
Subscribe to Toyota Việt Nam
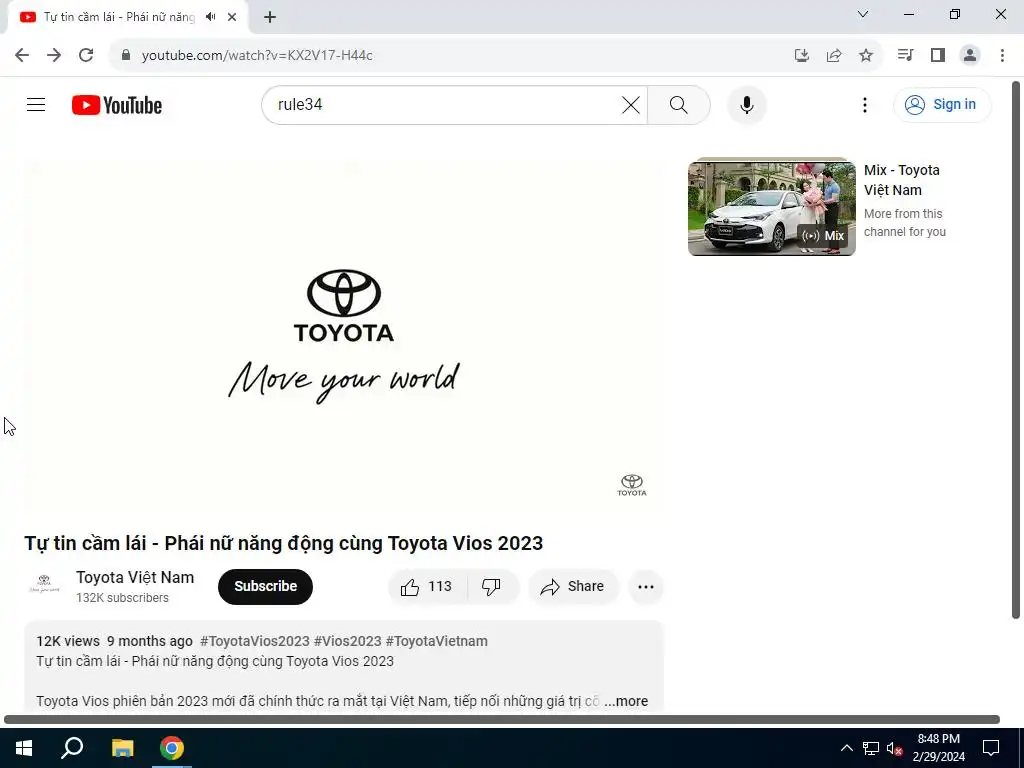click(x=265, y=586)
